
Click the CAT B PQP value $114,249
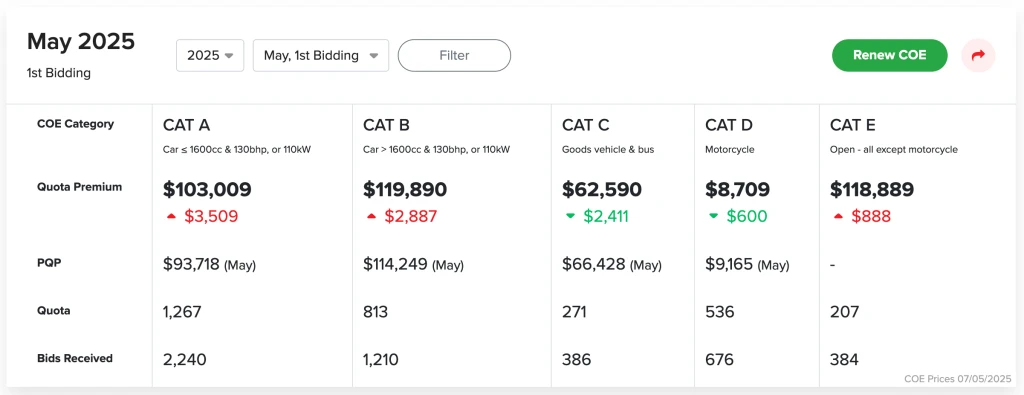pyautogui.click(x=395, y=264)
